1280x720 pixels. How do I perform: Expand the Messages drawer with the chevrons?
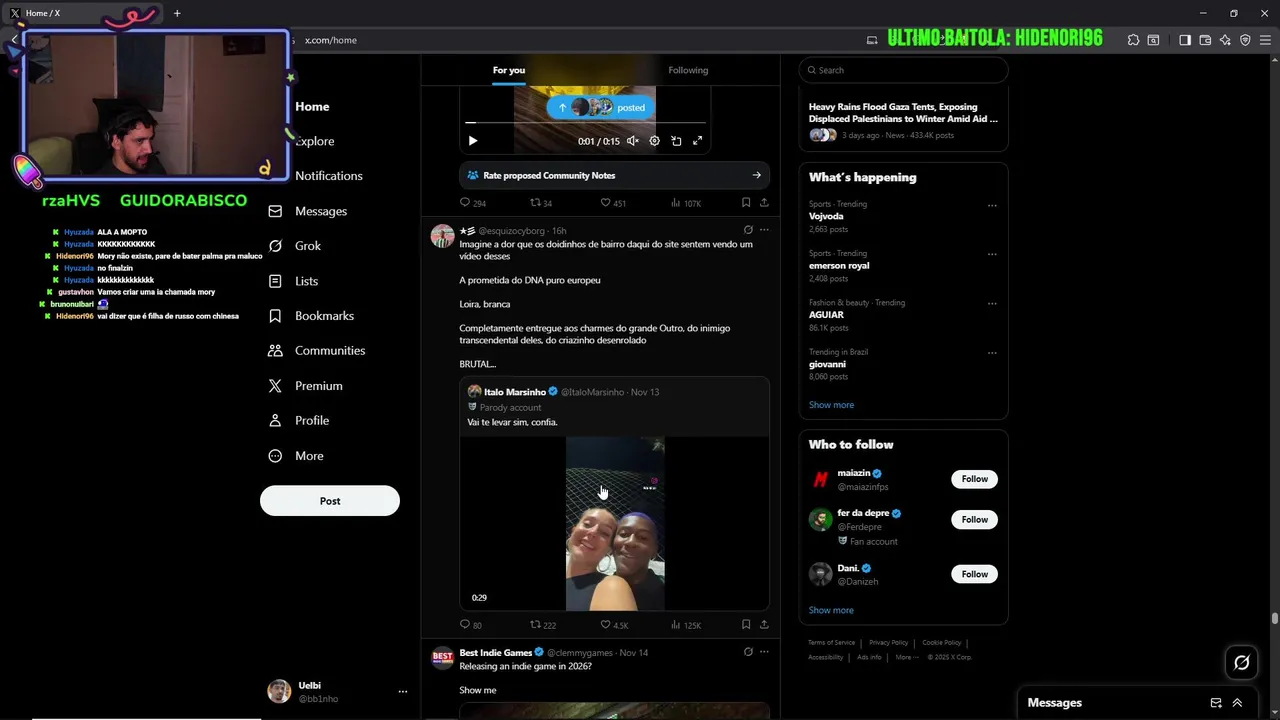tap(1237, 703)
